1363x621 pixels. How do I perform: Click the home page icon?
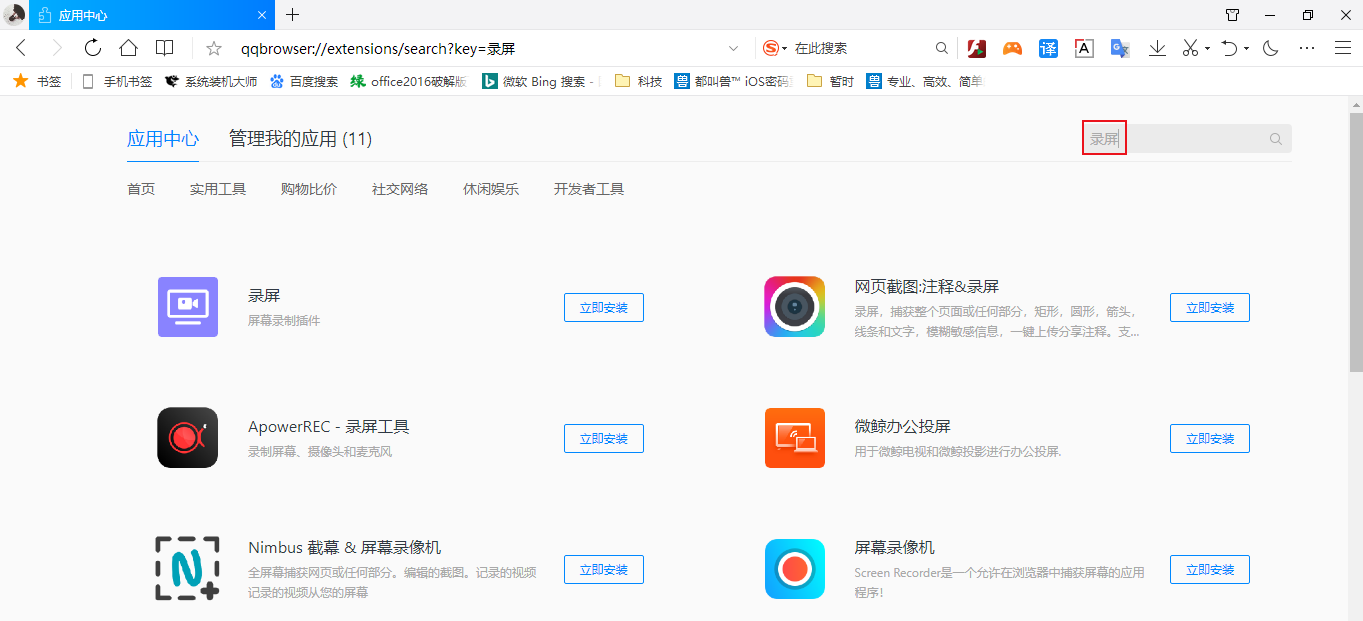[128, 48]
